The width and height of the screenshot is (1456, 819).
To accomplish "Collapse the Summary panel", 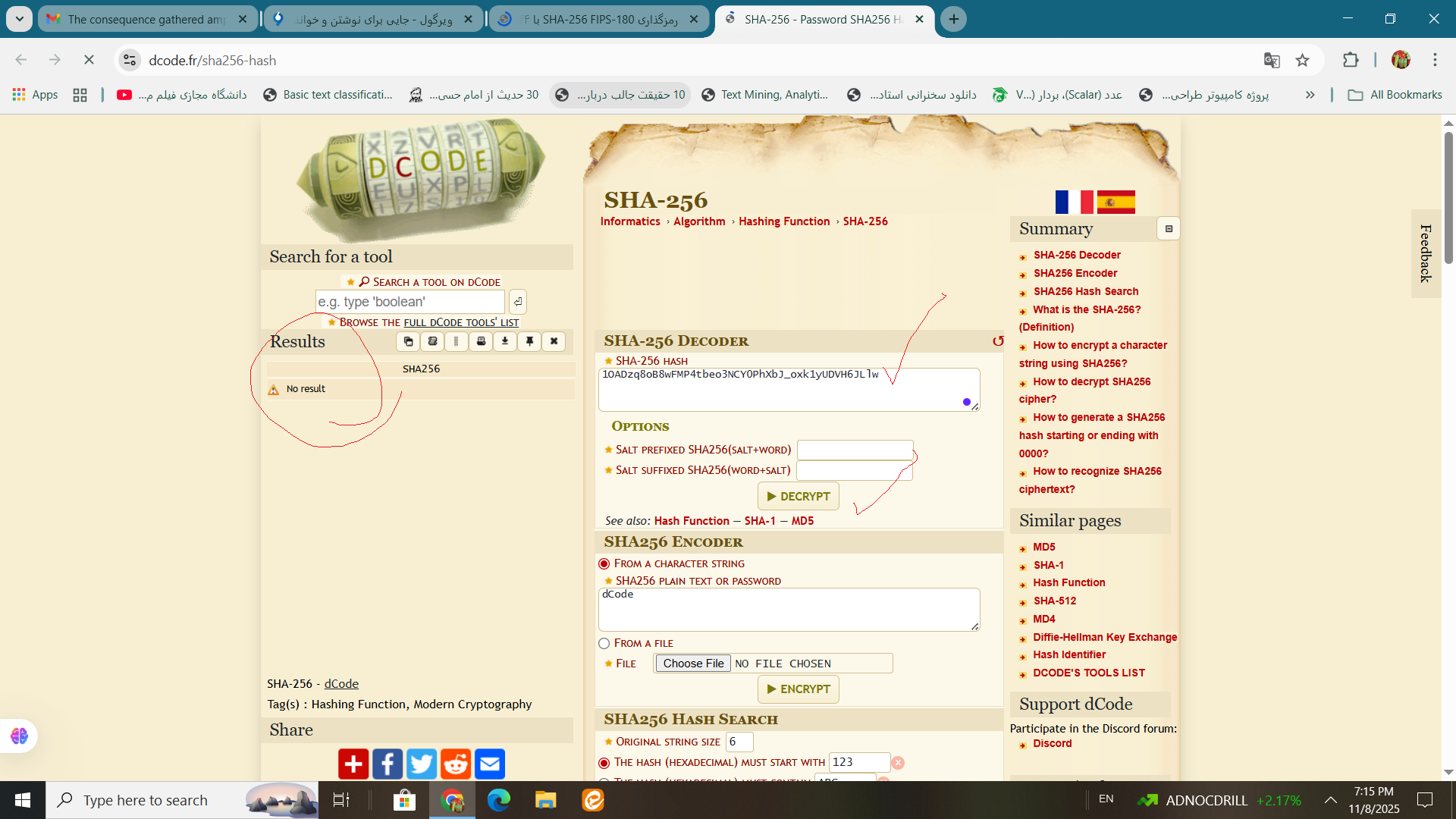I will pyautogui.click(x=1169, y=229).
